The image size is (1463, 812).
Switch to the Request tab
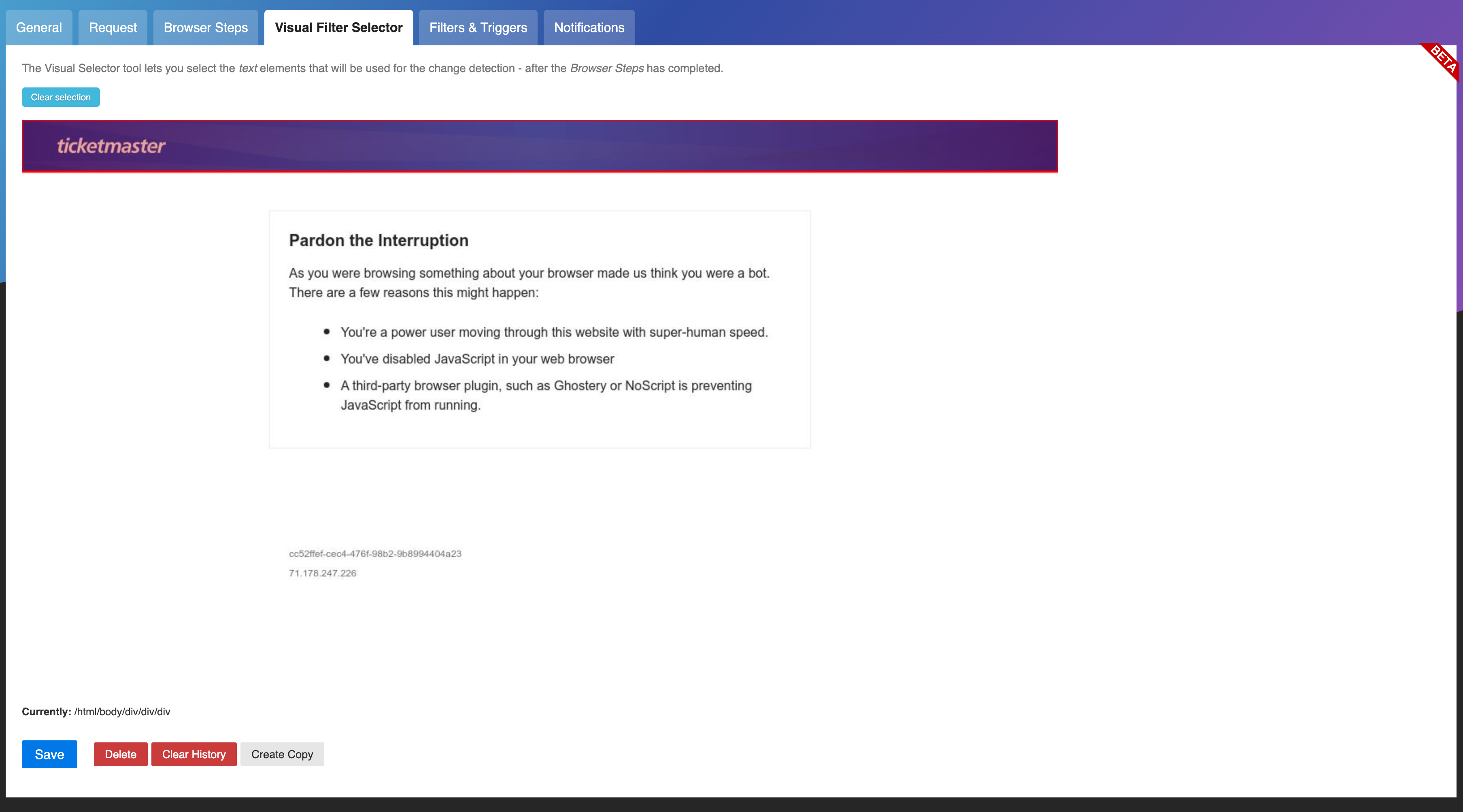(x=113, y=27)
